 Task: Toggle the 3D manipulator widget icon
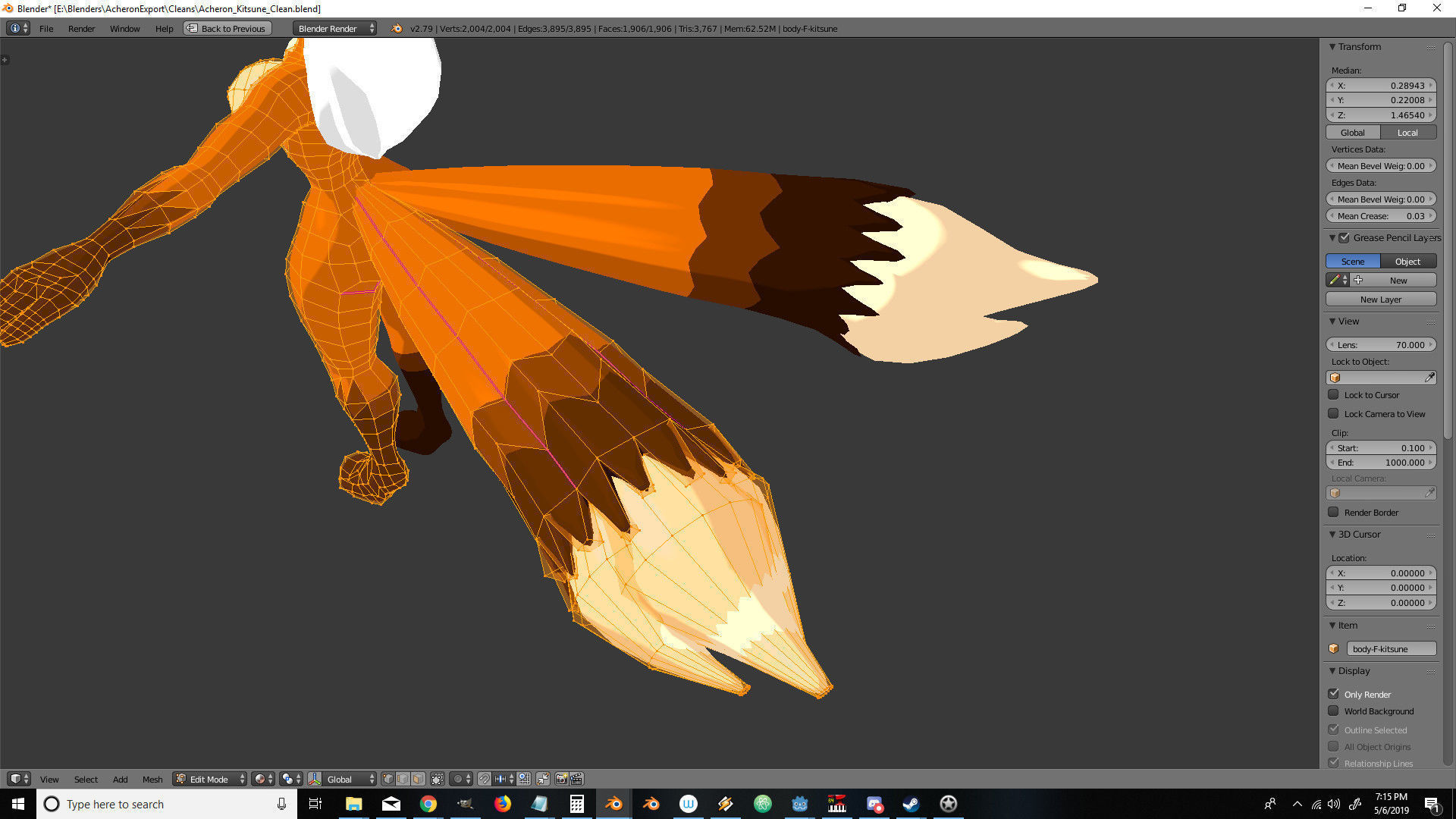(x=315, y=779)
